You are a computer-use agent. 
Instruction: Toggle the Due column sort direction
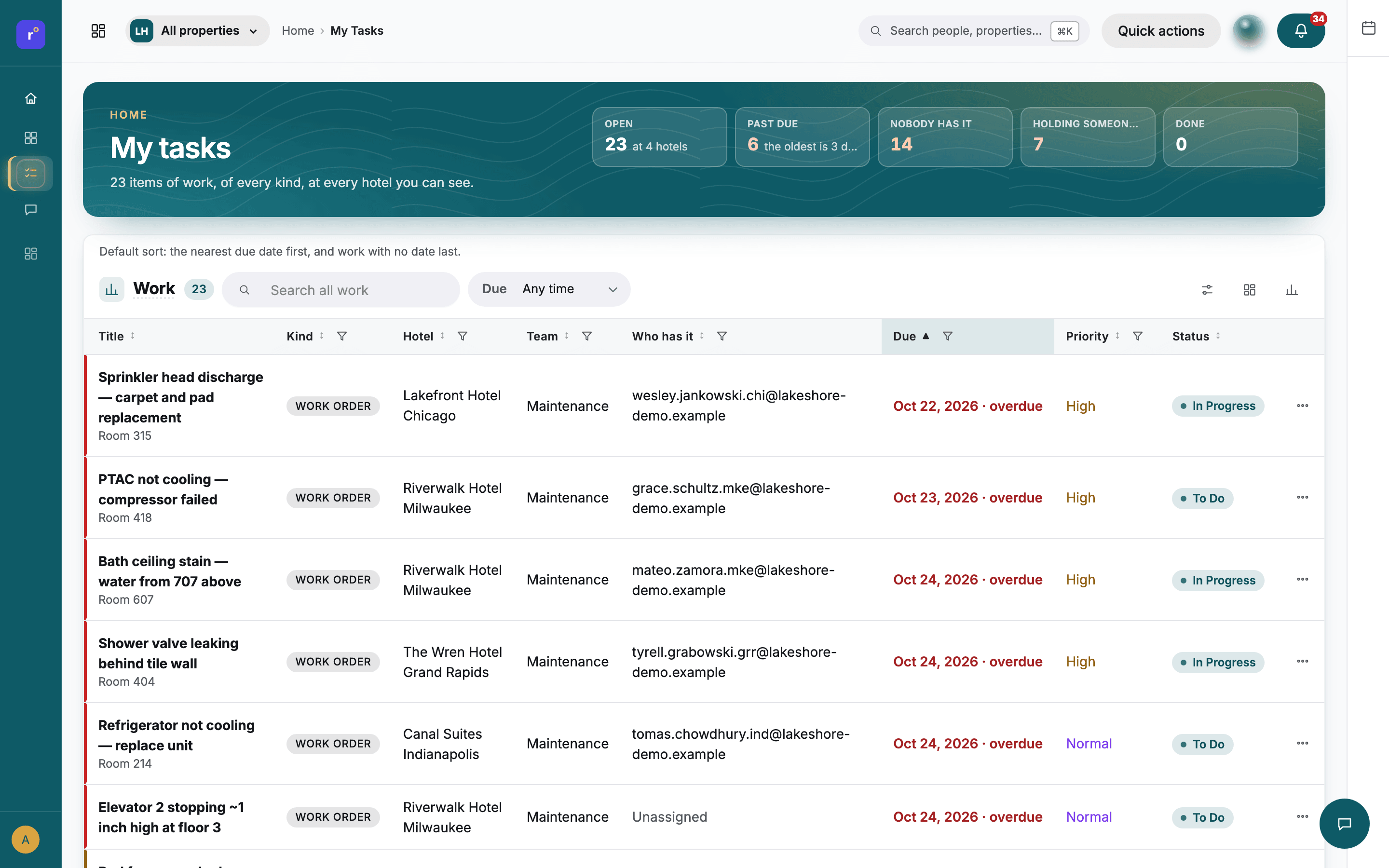click(x=911, y=337)
